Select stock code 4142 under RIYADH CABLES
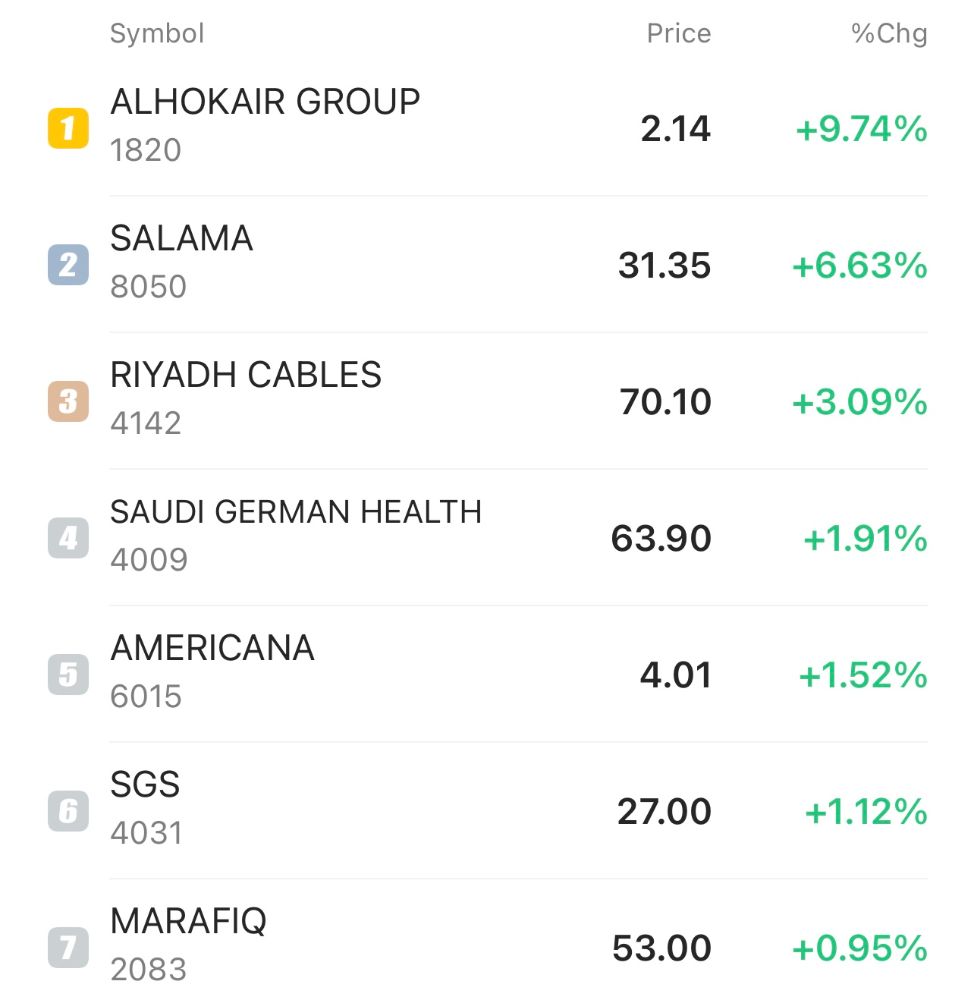Screen dimensions: 974x1000 tap(146, 423)
